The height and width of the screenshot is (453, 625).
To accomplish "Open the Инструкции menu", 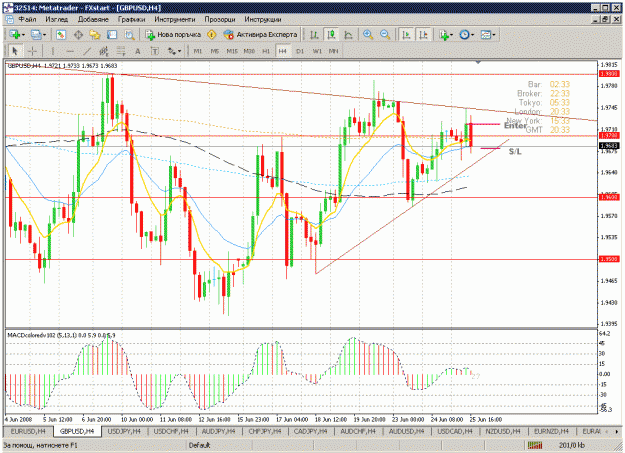I will click(263, 19).
